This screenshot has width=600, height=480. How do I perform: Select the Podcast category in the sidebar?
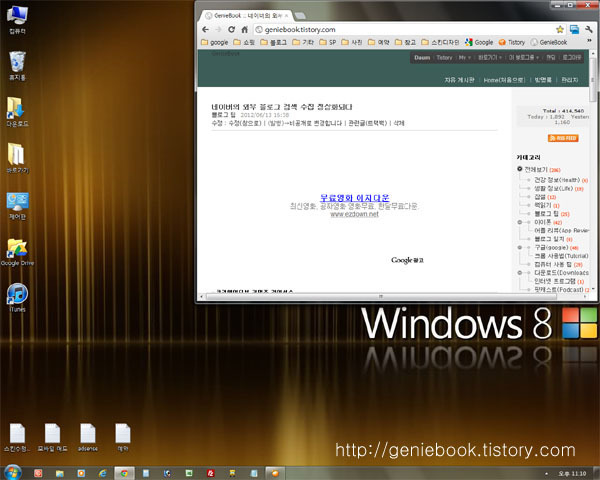[x=559, y=290]
